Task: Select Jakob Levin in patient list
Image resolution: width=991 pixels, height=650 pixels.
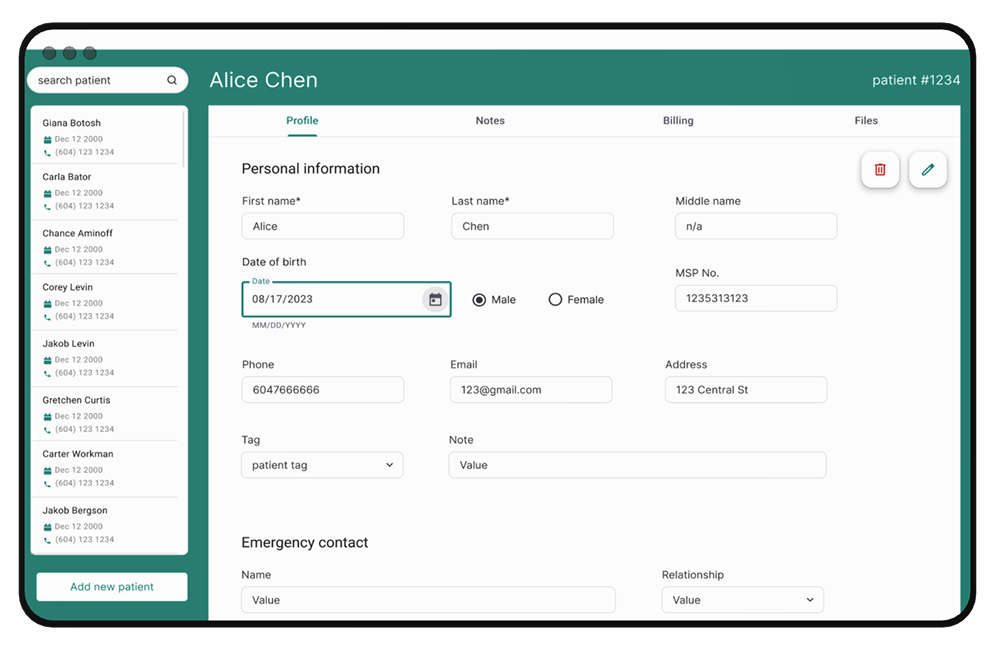Action: click(x=106, y=358)
